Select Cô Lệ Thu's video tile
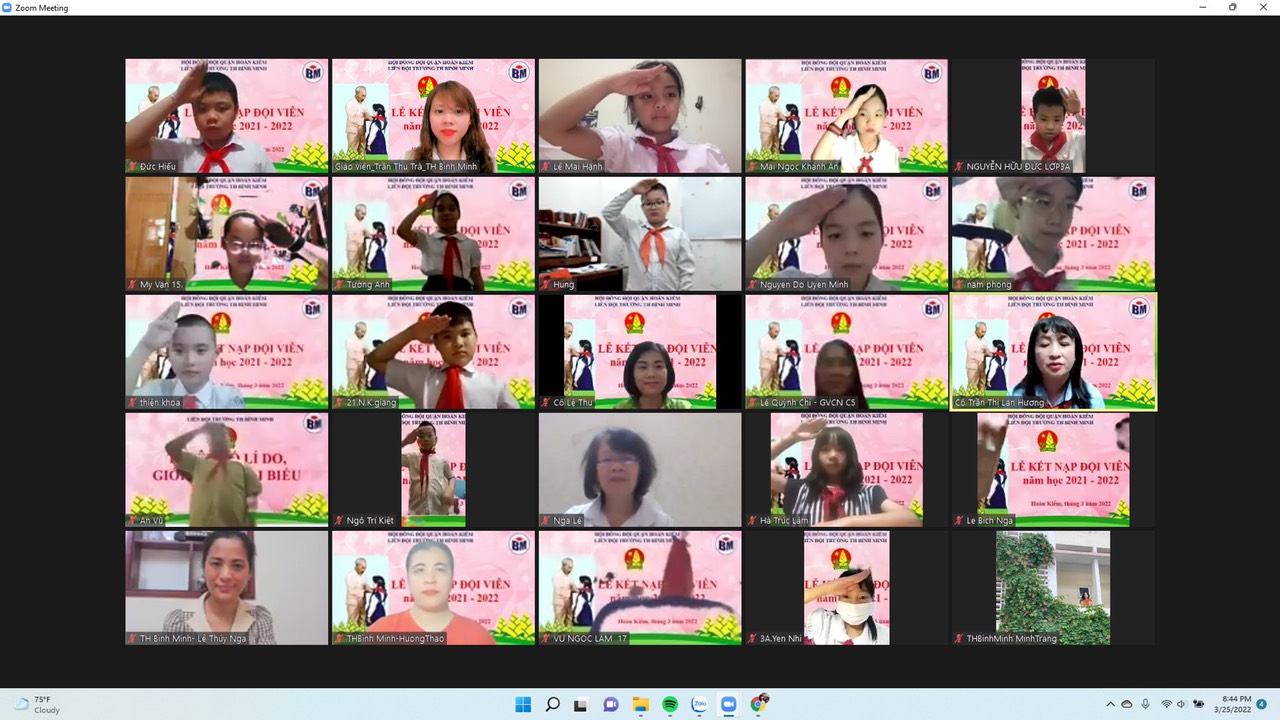The height and width of the screenshot is (720, 1280). 640,352
